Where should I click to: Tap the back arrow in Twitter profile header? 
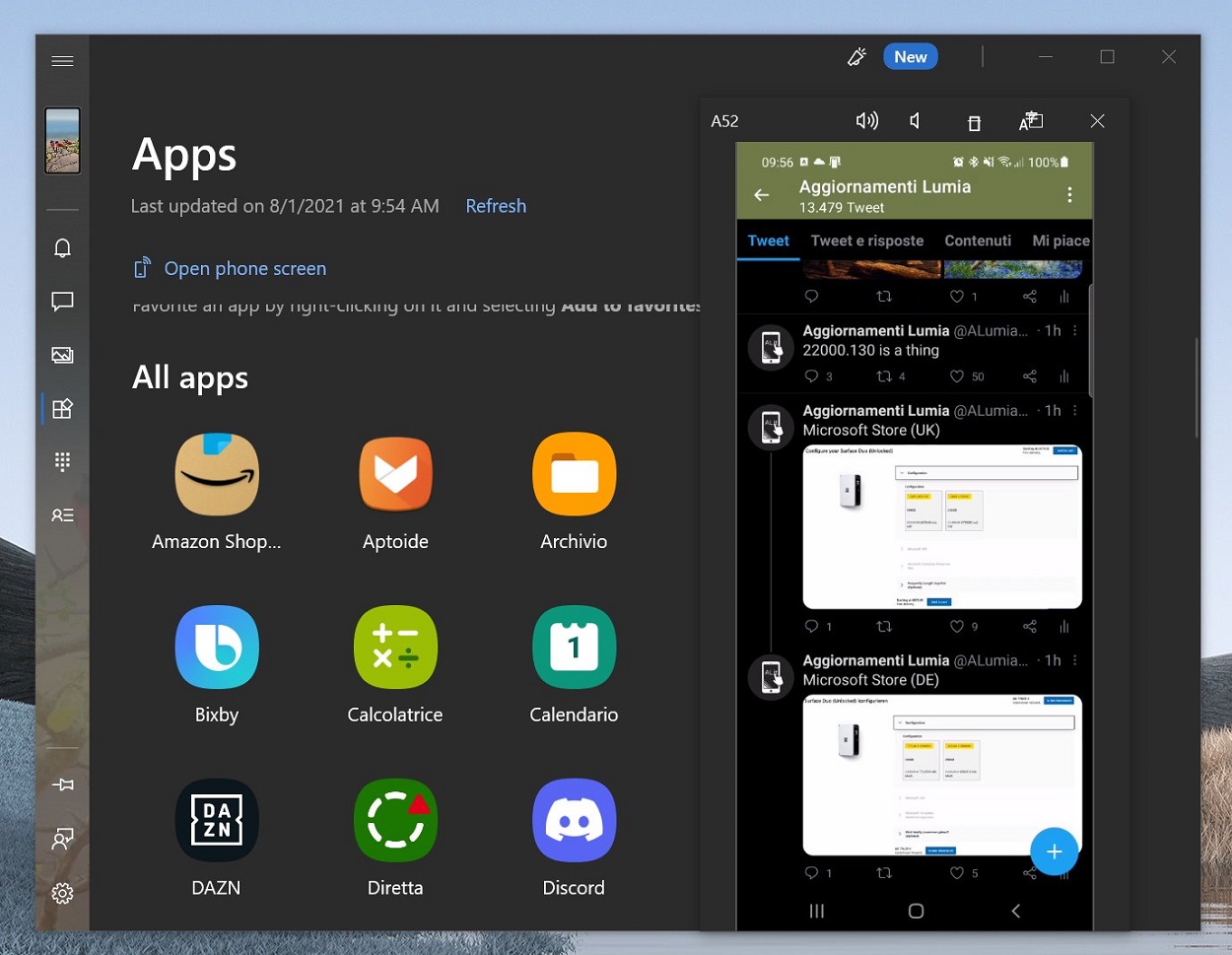(762, 195)
